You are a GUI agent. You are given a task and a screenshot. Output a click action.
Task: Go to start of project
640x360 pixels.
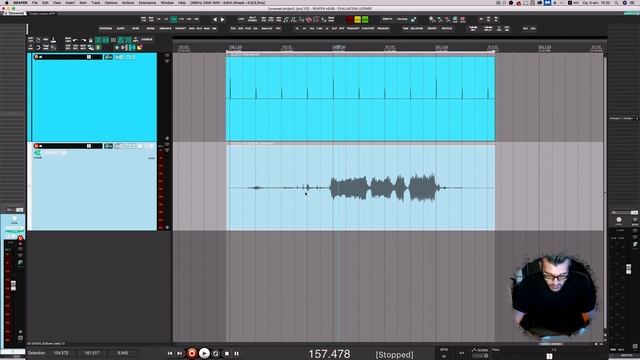[170, 353]
